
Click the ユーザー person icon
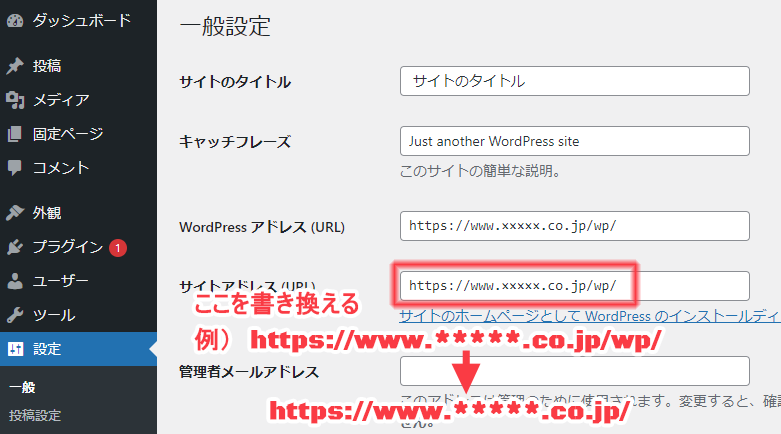click(15, 281)
